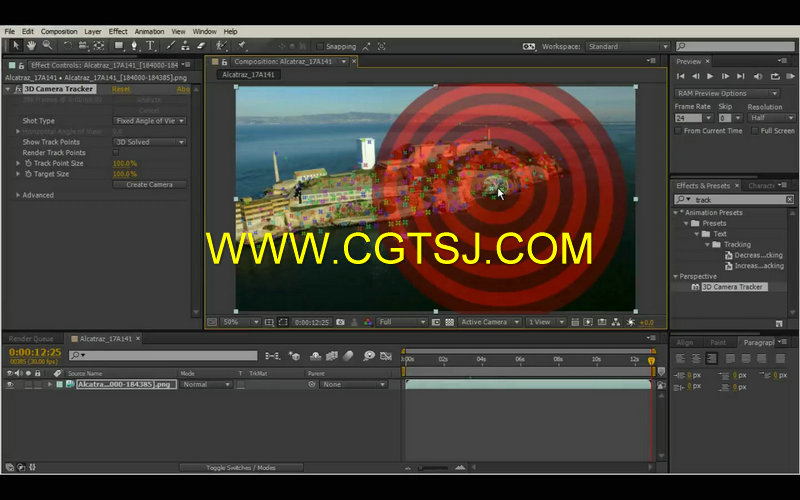Open the Shot Type dropdown
Screen dimensions: 800x500
(149, 121)
